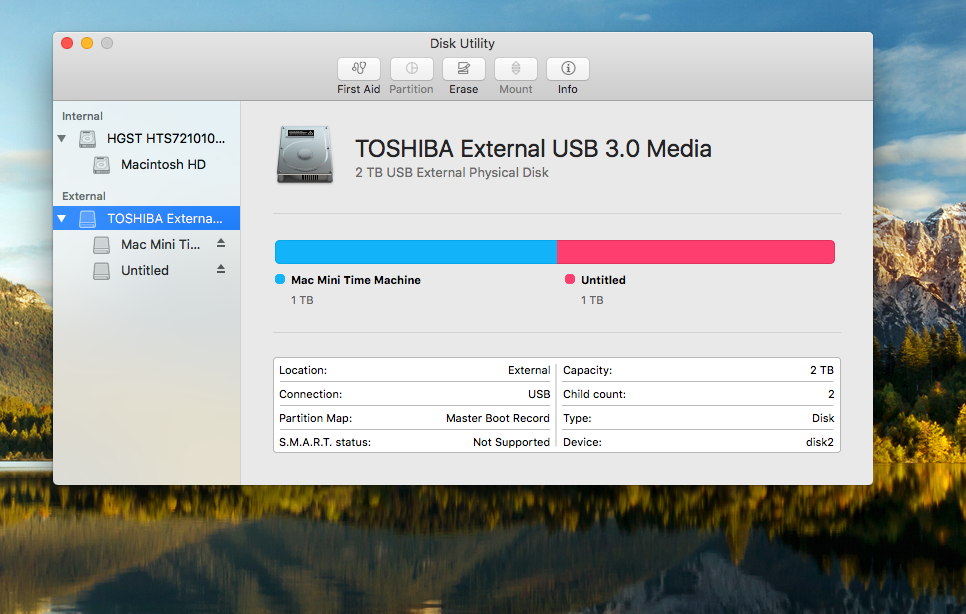Click '2 TB USB External Physical Disk' subtitle
Screen dimensions: 966x614
coord(452,172)
